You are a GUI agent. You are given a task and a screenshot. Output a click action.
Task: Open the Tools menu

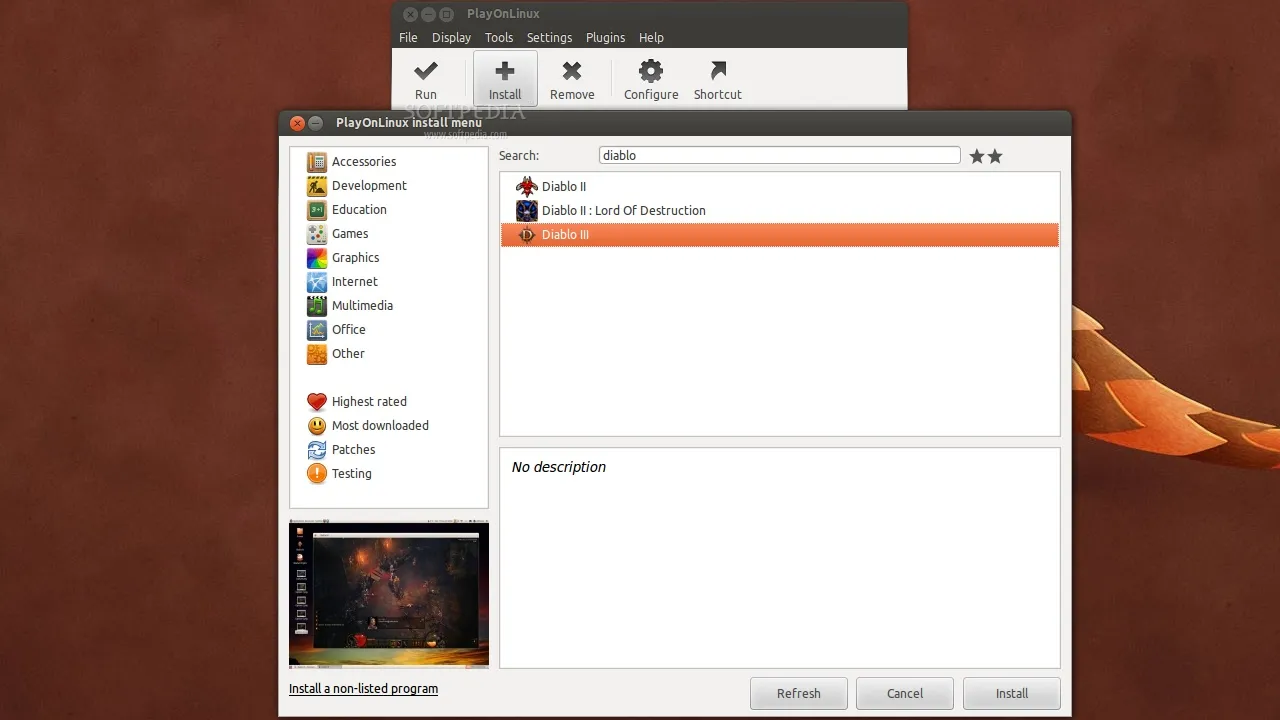(x=498, y=38)
